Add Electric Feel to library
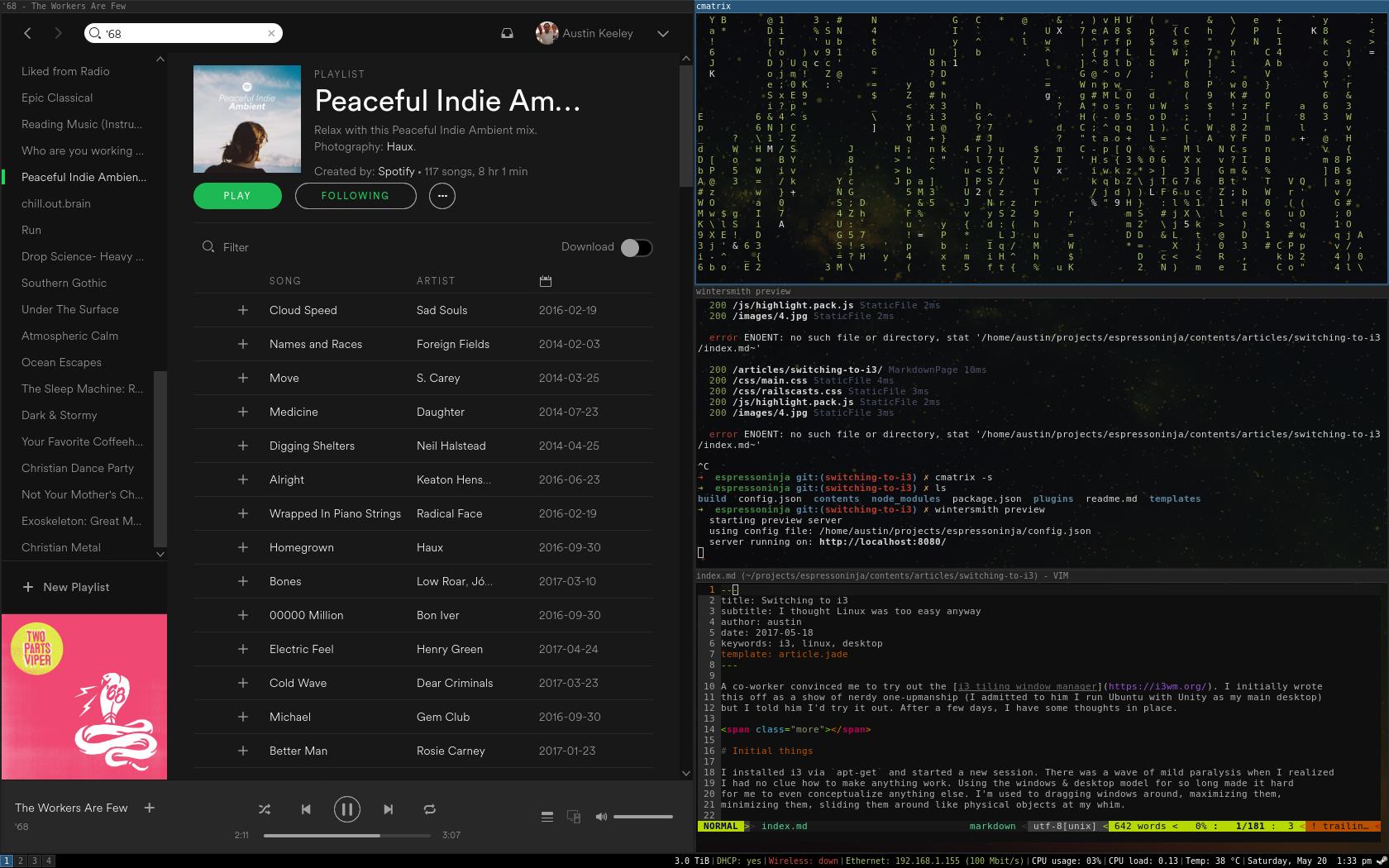Viewport: 1389px width, 868px height. tap(243, 649)
